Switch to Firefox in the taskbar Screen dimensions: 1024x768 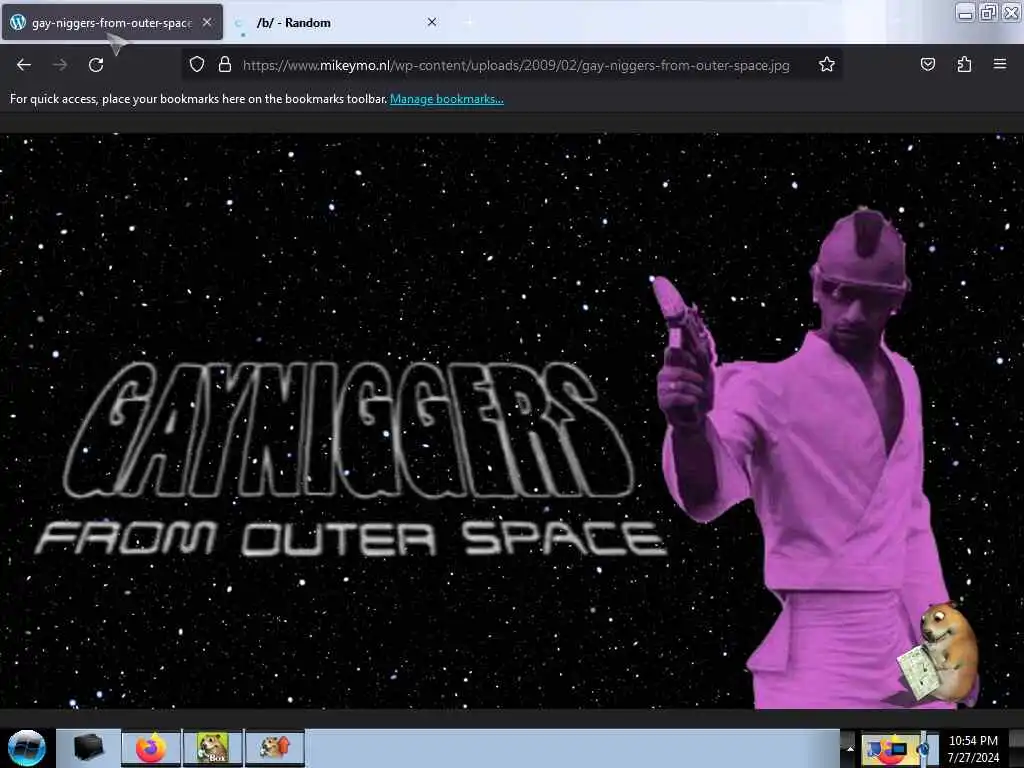pyautogui.click(x=151, y=748)
